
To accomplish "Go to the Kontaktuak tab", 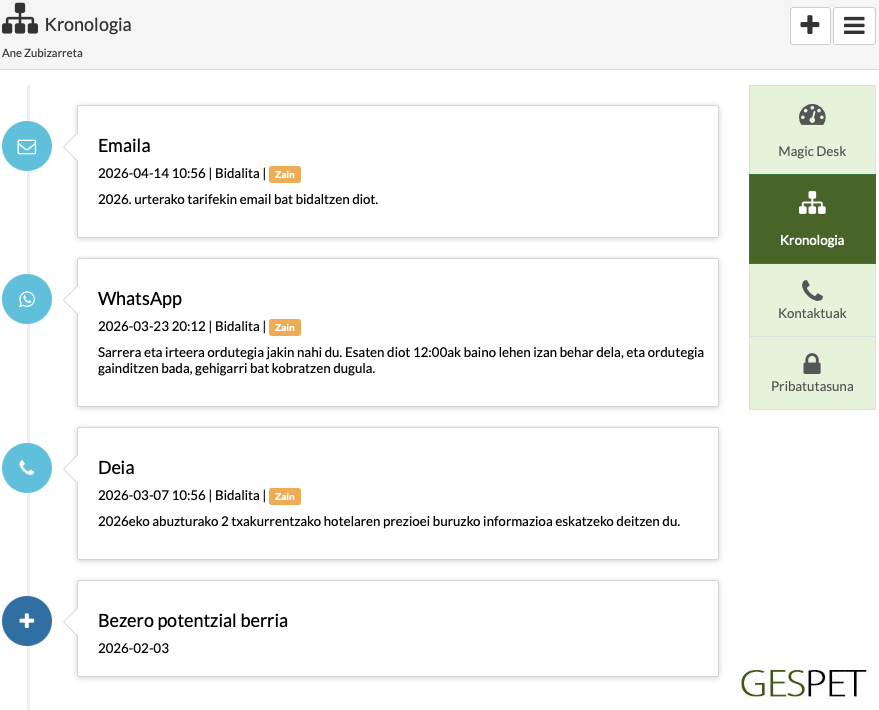I will click(x=812, y=300).
